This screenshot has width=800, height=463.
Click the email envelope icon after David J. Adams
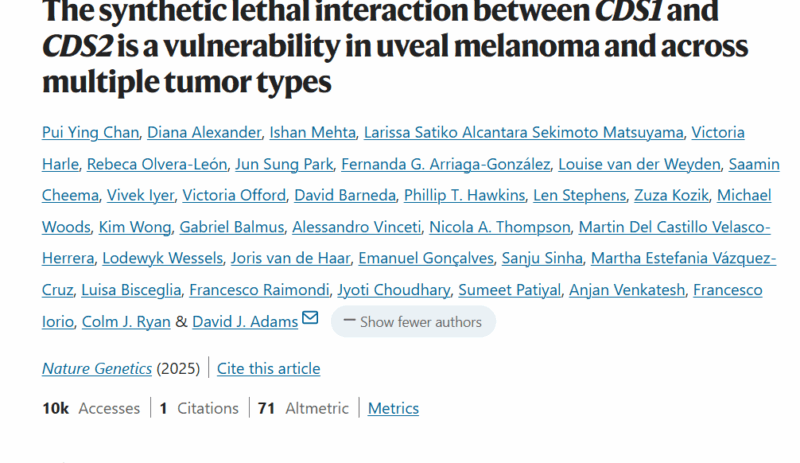tap(310, 318)
